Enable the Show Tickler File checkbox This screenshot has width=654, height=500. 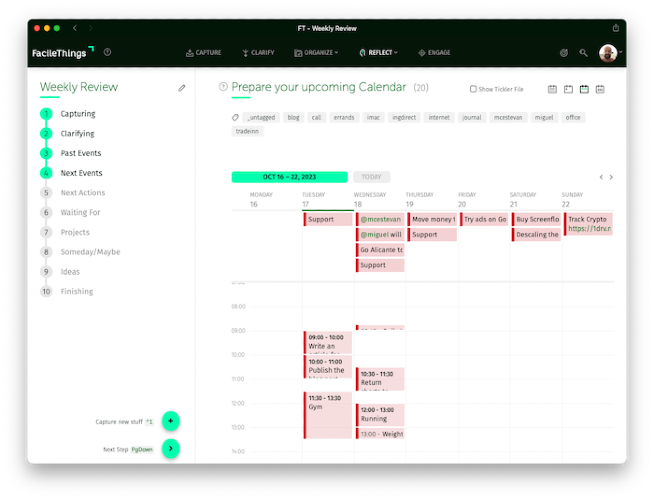click(x=473, y=89)
